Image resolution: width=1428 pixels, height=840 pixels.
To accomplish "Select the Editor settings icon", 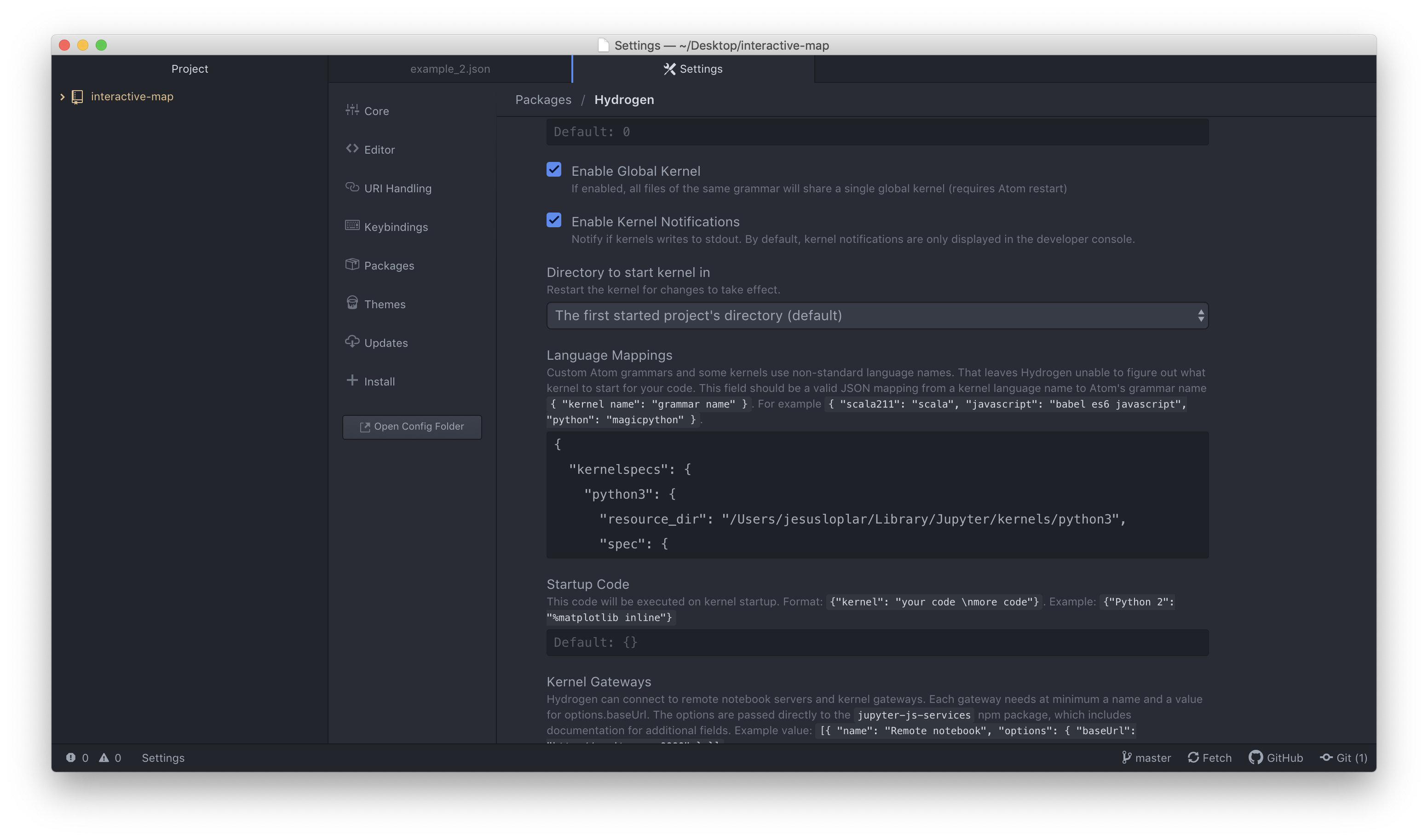I will click(352, 149).
